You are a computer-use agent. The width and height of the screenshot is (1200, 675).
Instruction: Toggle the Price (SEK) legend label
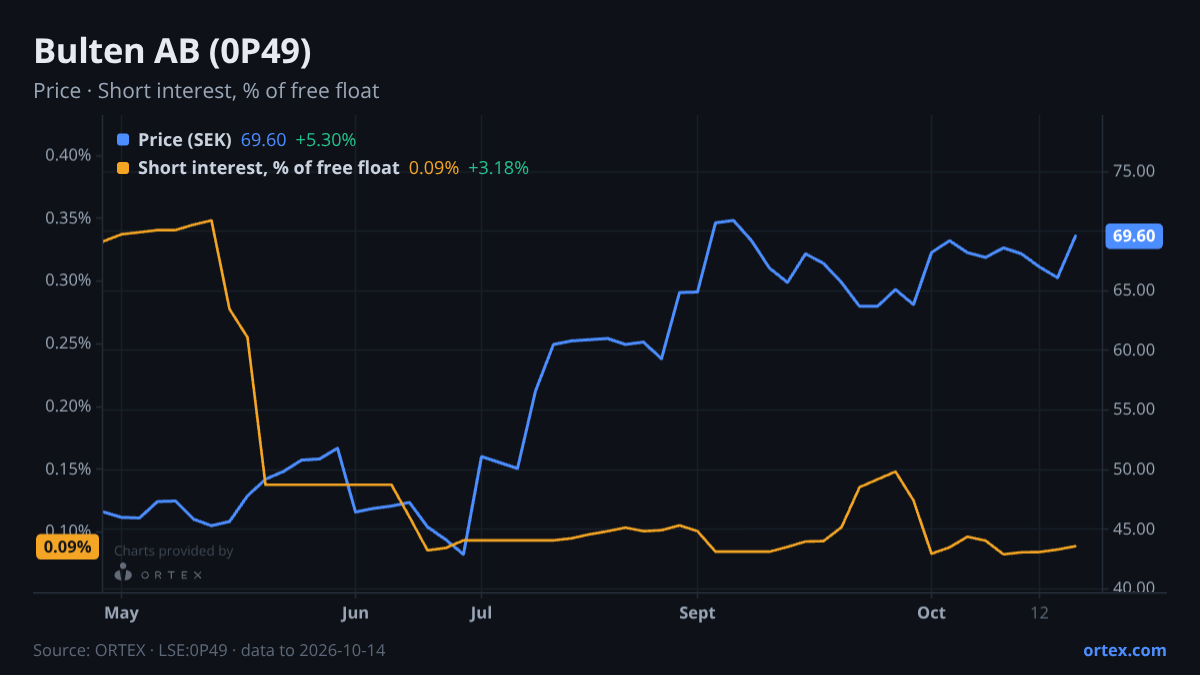tap(185, 140)
